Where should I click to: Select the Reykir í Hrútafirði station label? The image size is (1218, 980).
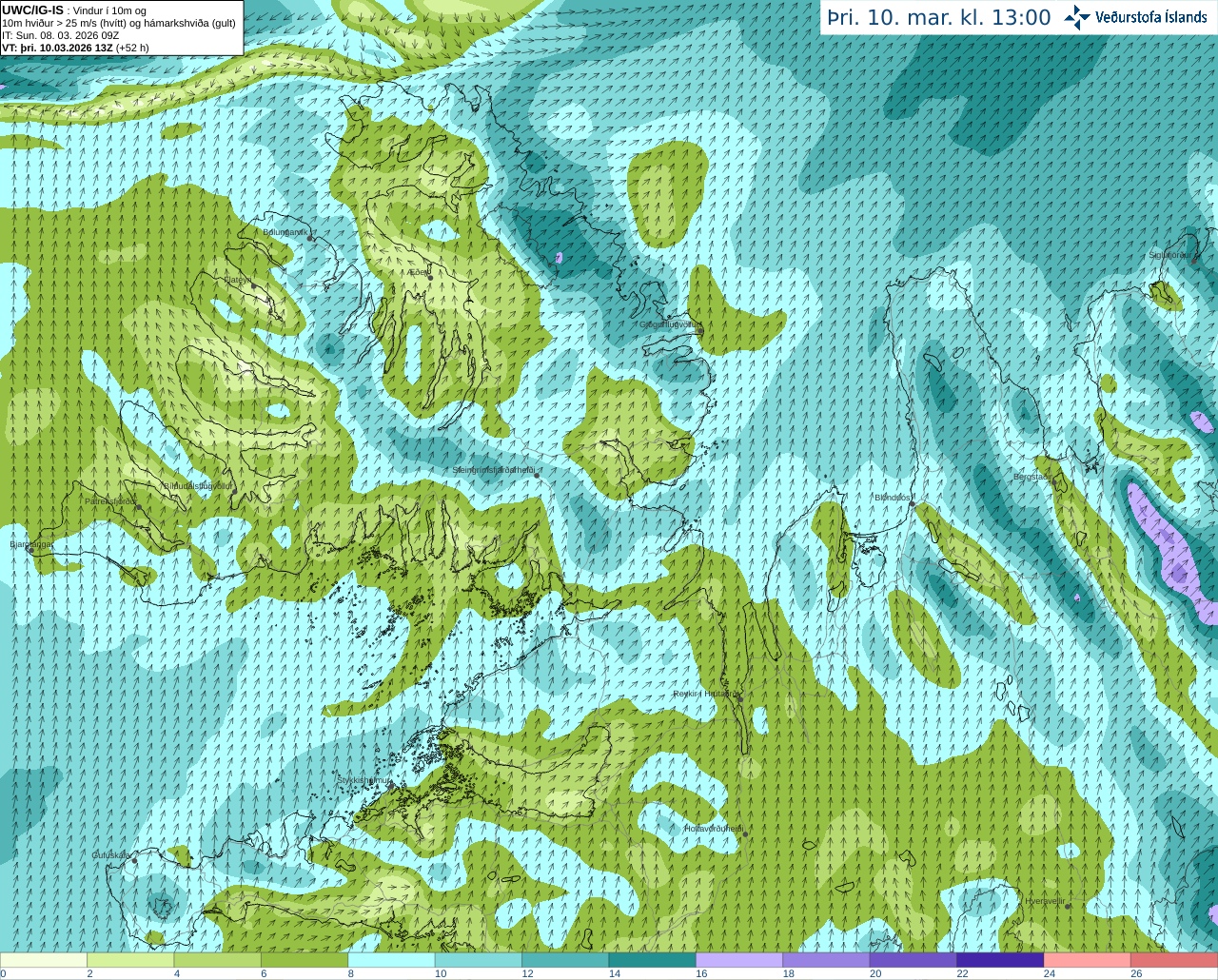pos(705,694)
